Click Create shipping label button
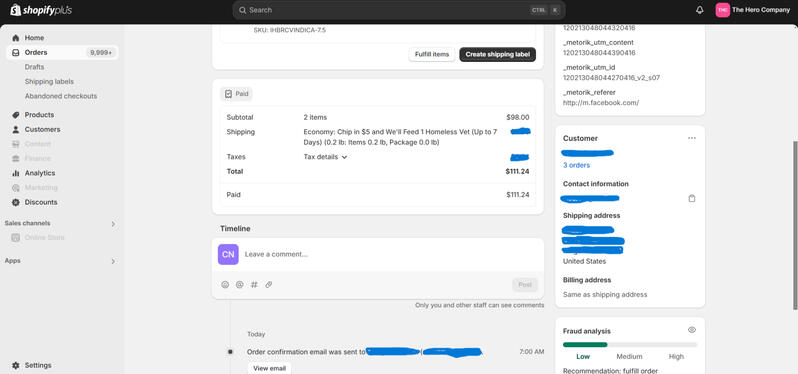 (x=497, y=54)
